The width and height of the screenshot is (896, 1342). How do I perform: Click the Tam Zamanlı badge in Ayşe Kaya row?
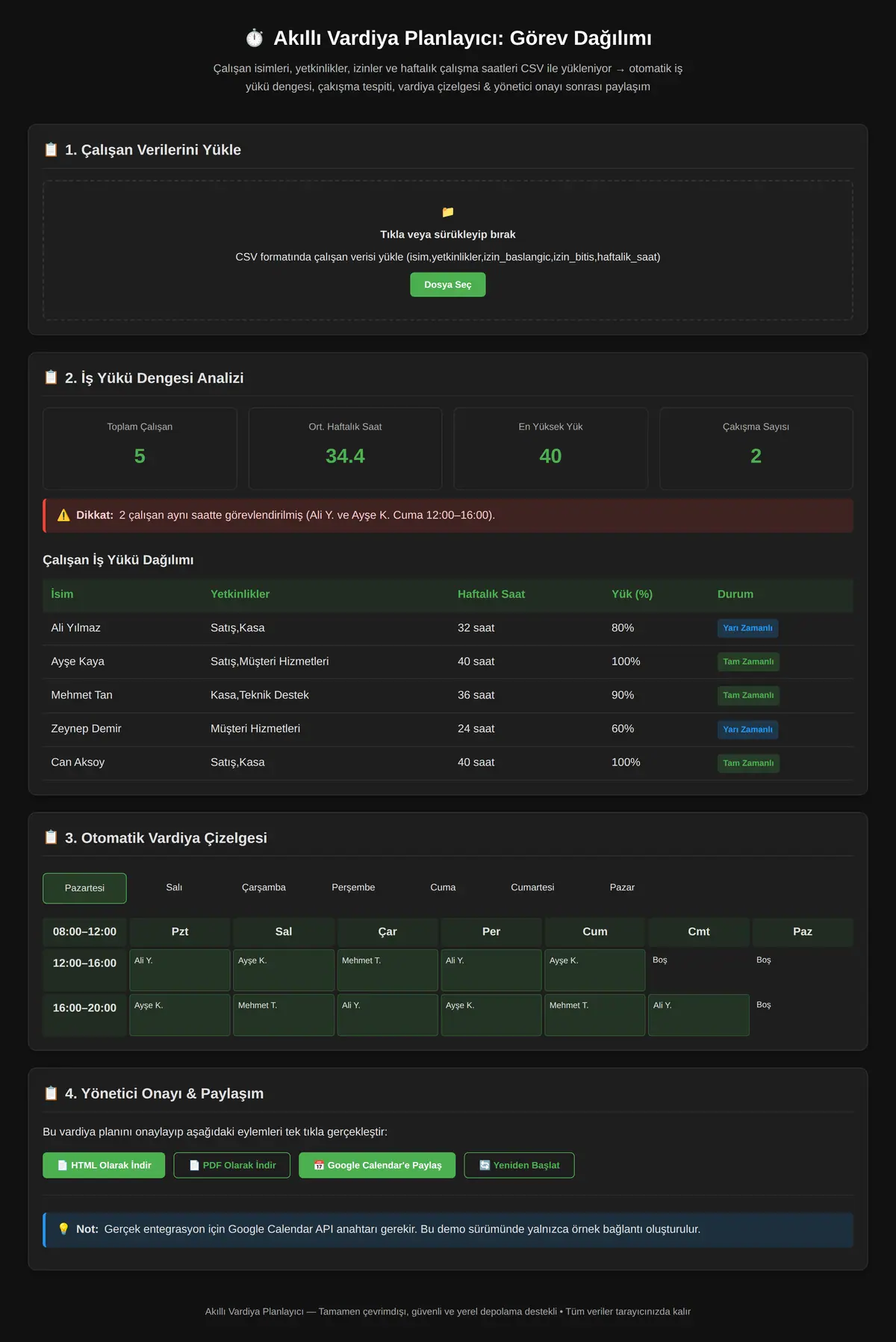748,662
